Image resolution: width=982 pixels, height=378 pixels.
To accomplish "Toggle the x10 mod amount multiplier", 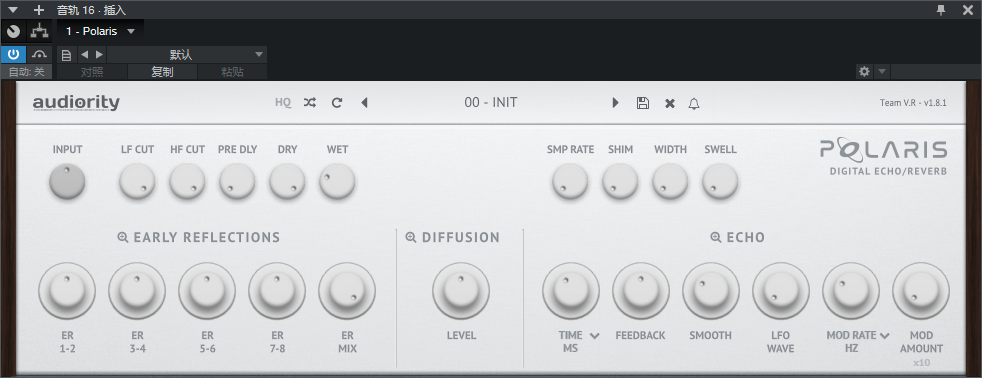I will point(921,362).
